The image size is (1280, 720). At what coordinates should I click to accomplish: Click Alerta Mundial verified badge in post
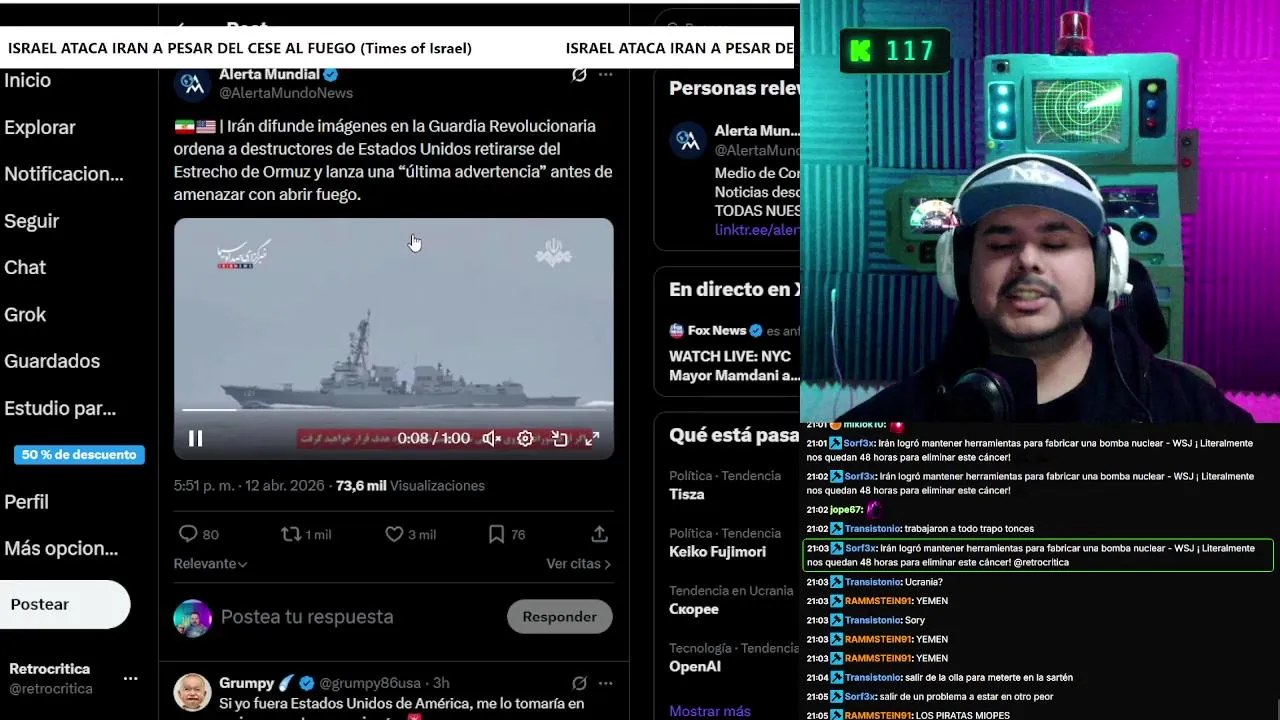(331, 75)
